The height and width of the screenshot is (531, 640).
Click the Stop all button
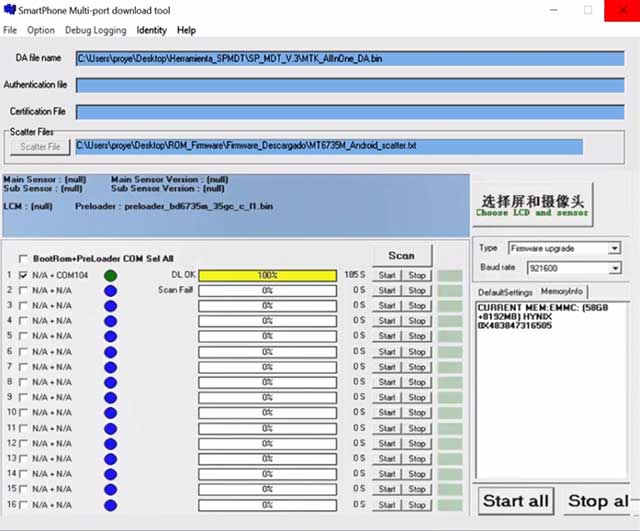coord(598,501)
